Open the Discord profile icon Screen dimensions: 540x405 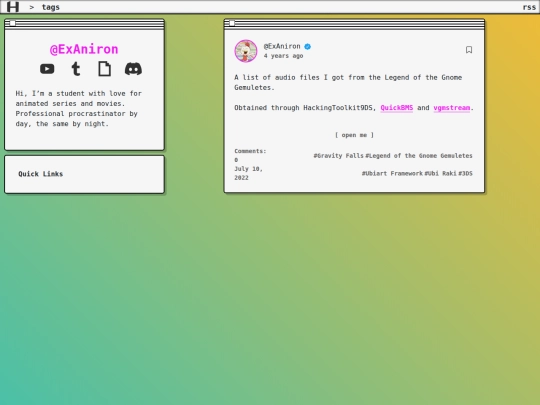tap(133, 69)
